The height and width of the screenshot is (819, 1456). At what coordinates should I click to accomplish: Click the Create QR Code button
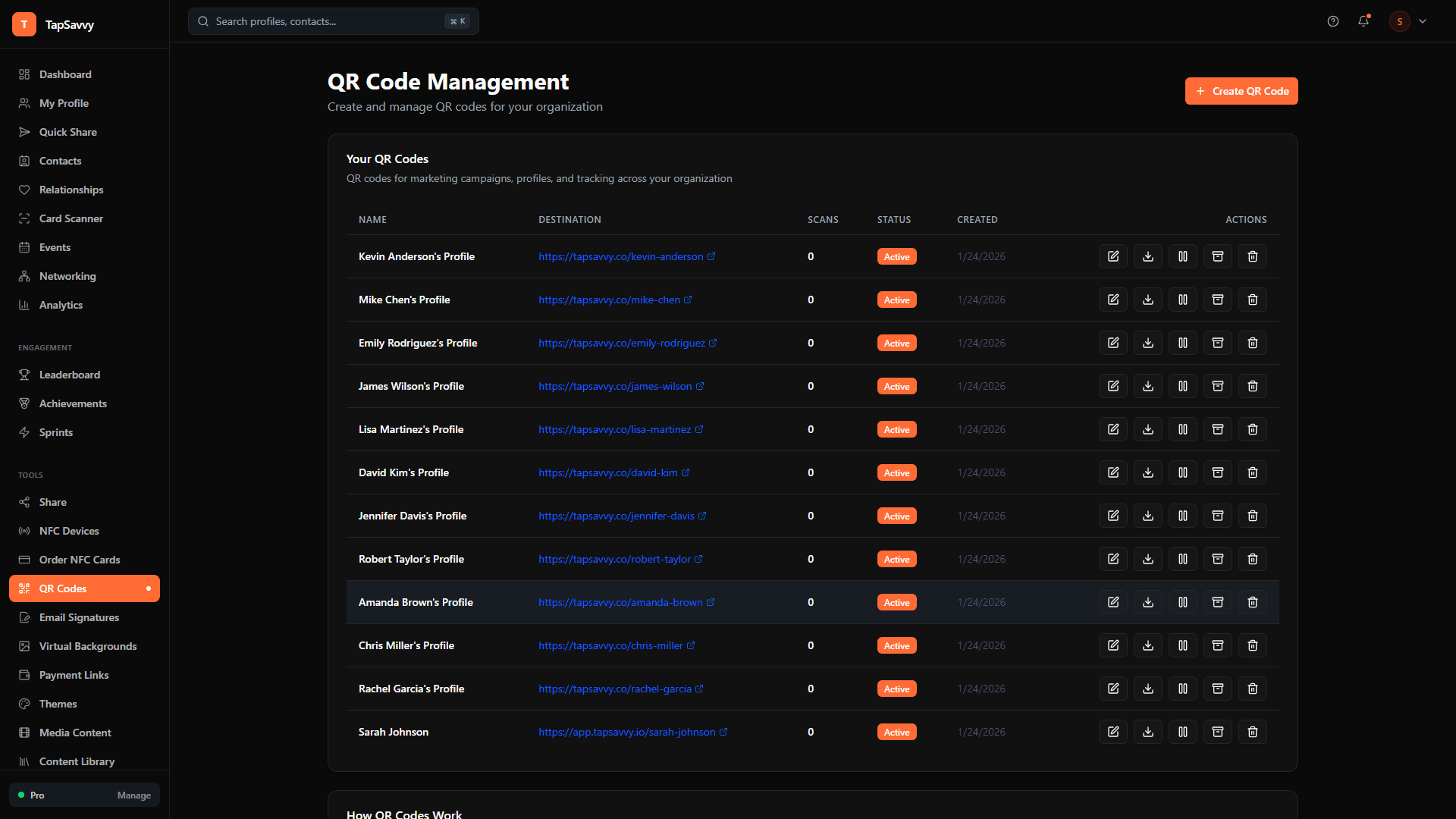[x=1241, y=91]
